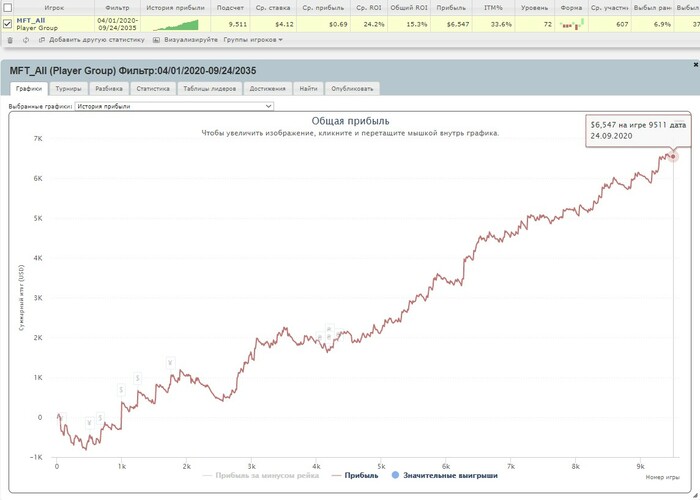Click the $6.547 profit cell

click(458, 25)
